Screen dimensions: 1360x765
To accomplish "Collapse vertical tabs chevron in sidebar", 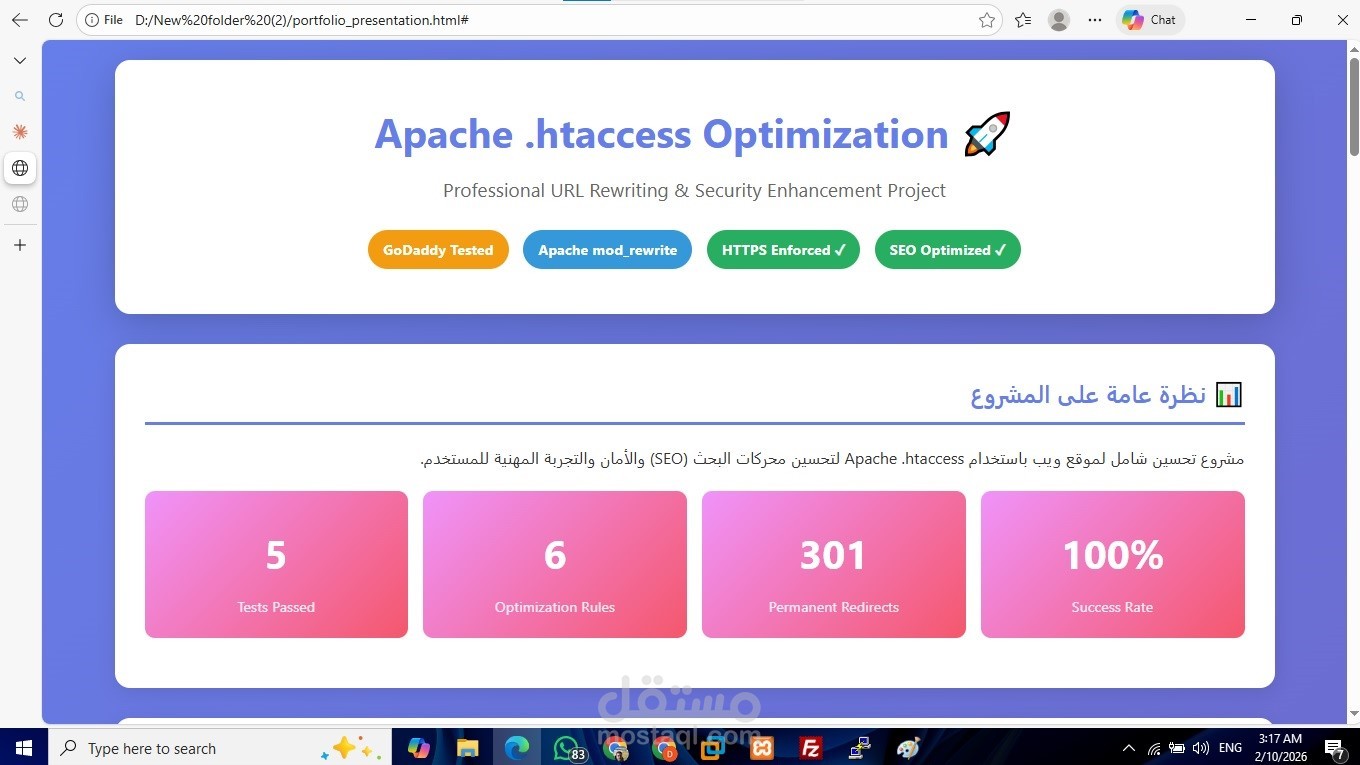I will pos(20,61).
